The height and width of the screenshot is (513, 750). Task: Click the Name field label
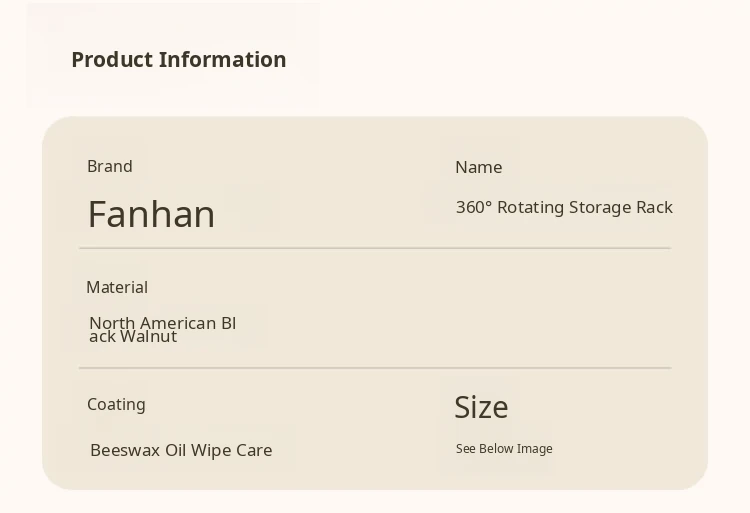click(478, 167)
